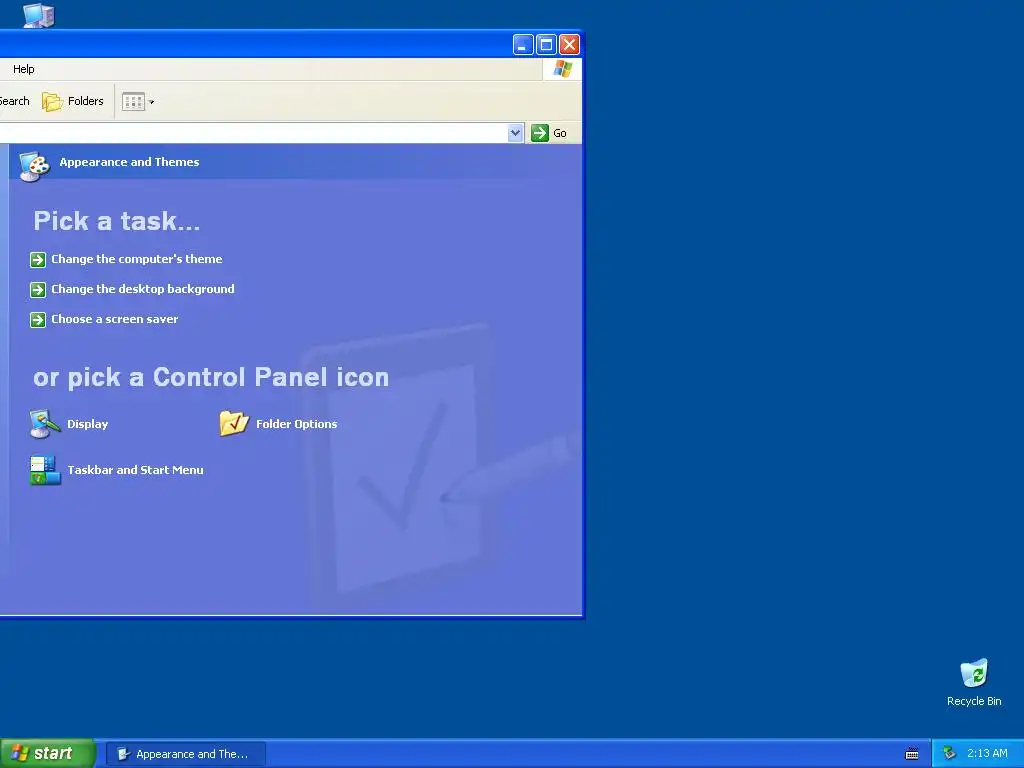Click the green arrow beside Choose a screen saver

pyautogui.click(x=38, y=320)
